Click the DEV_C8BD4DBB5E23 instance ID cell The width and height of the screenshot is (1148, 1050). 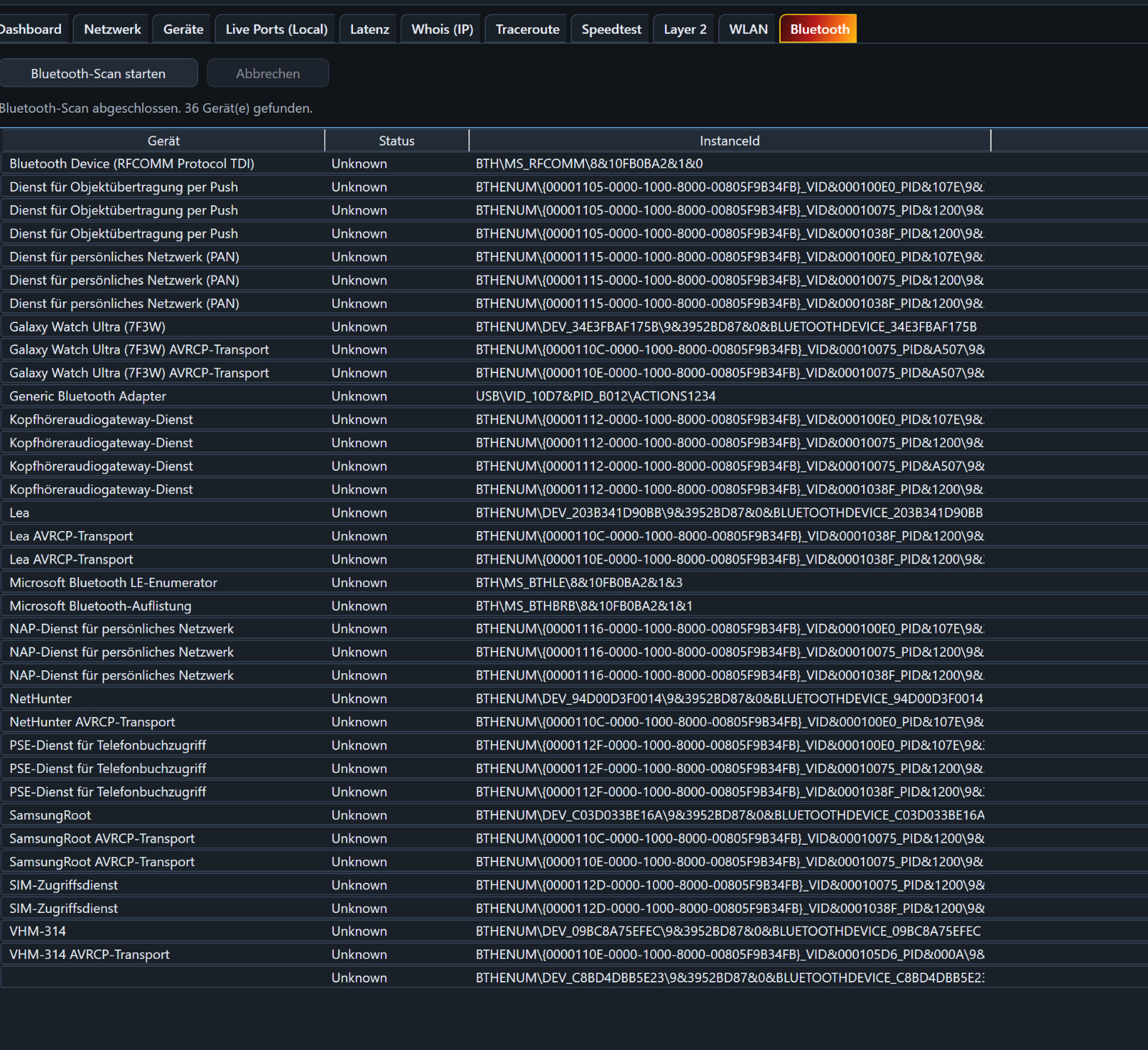(730, 978)
